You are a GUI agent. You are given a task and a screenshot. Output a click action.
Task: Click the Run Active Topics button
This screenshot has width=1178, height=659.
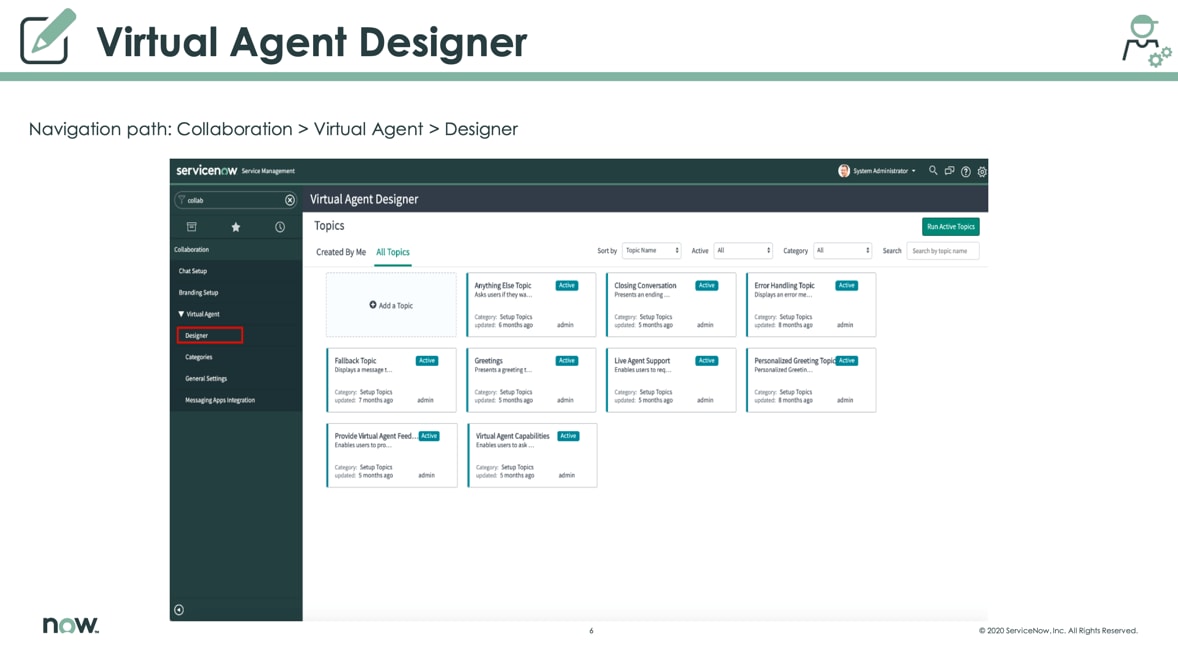click(950, 227)
